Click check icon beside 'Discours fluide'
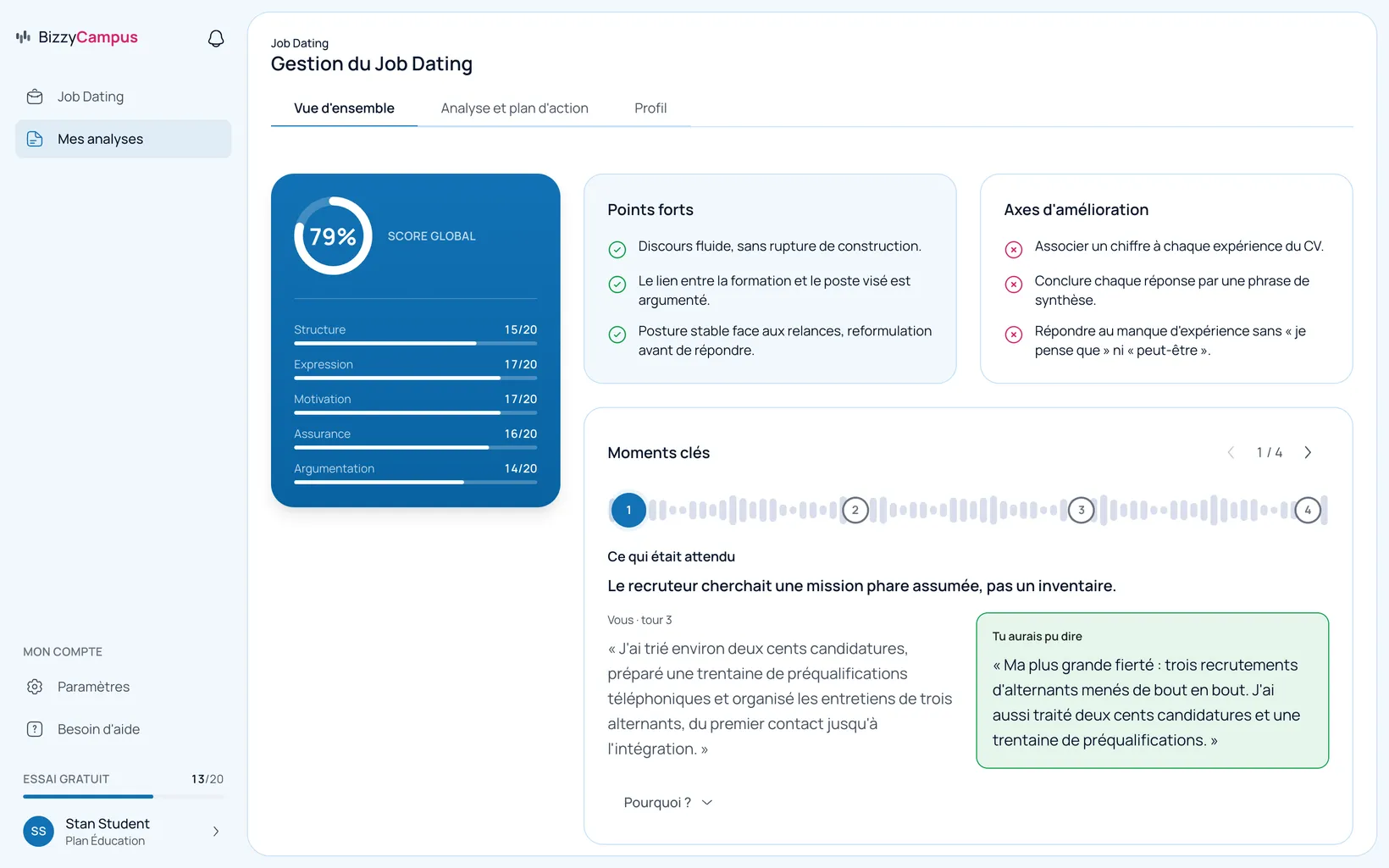The width and height of the screenshot is (1389, 868). click(617, 249)
